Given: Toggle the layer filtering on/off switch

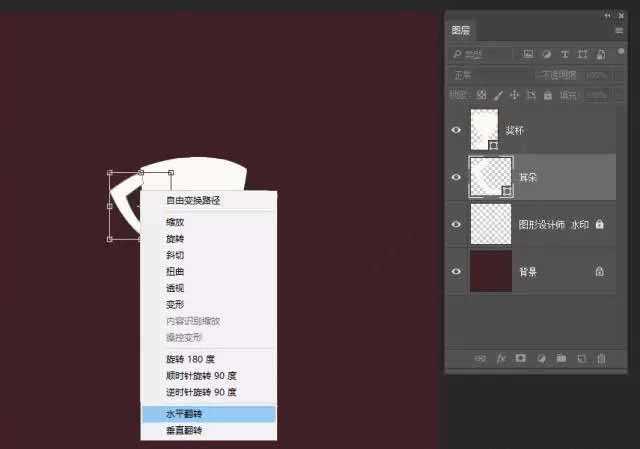Looking at the screenshot, I should tap(621, 51).
